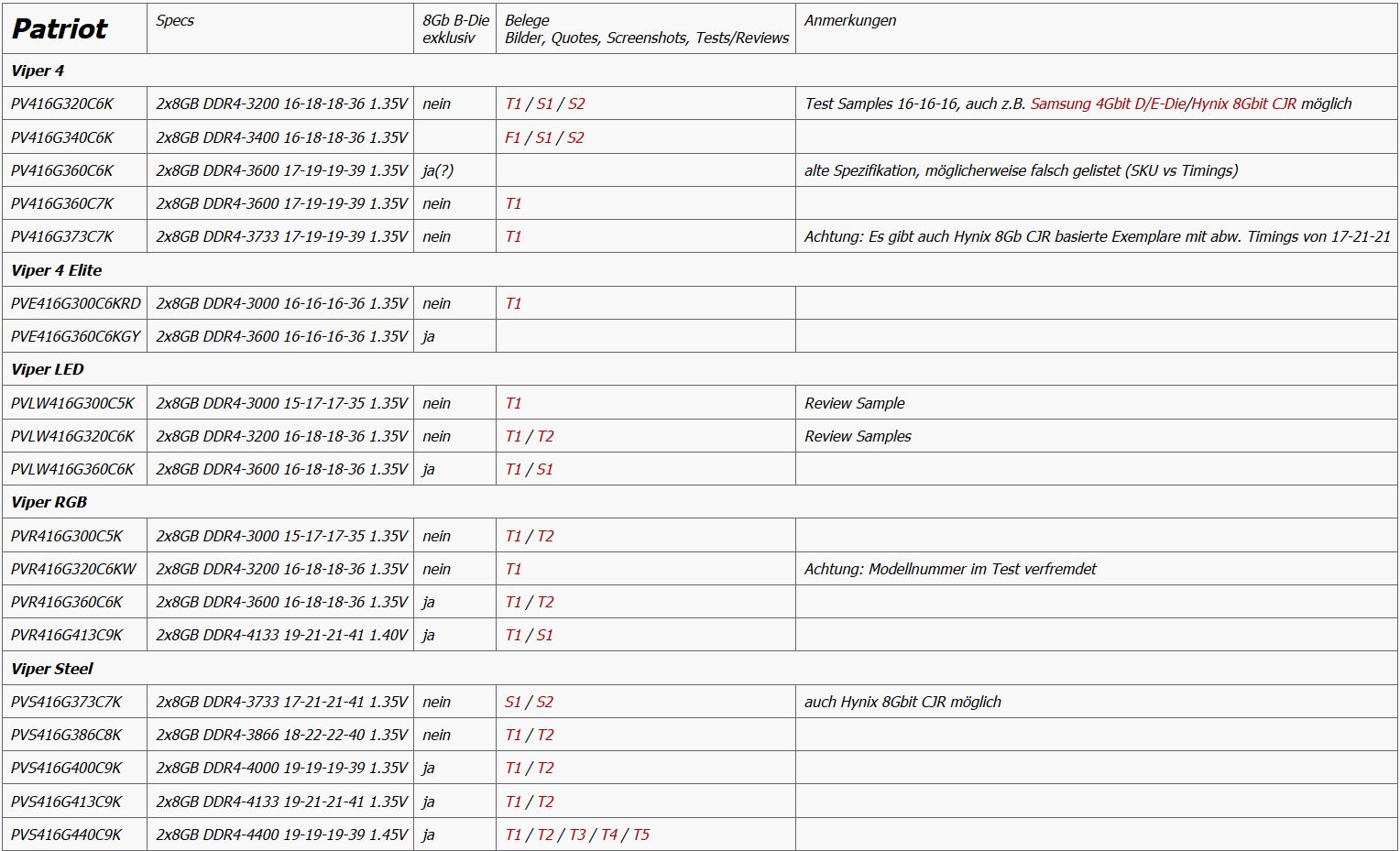
Task: Open T5 link in PVS416G440C9K row
Action: [640, 835]
